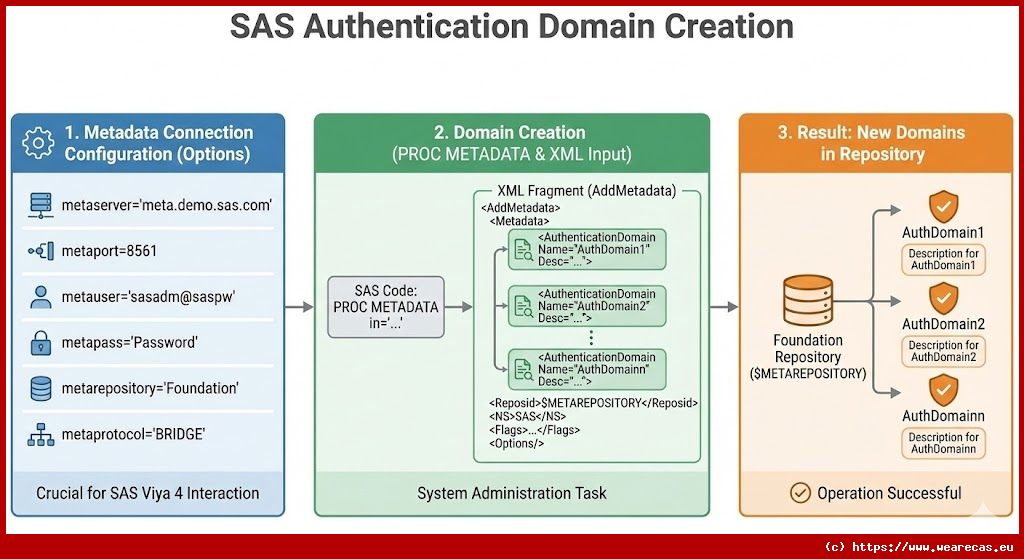Click the shield checkmark above AuthDomainn
The image size is (1024, 559).
[943, 388]
